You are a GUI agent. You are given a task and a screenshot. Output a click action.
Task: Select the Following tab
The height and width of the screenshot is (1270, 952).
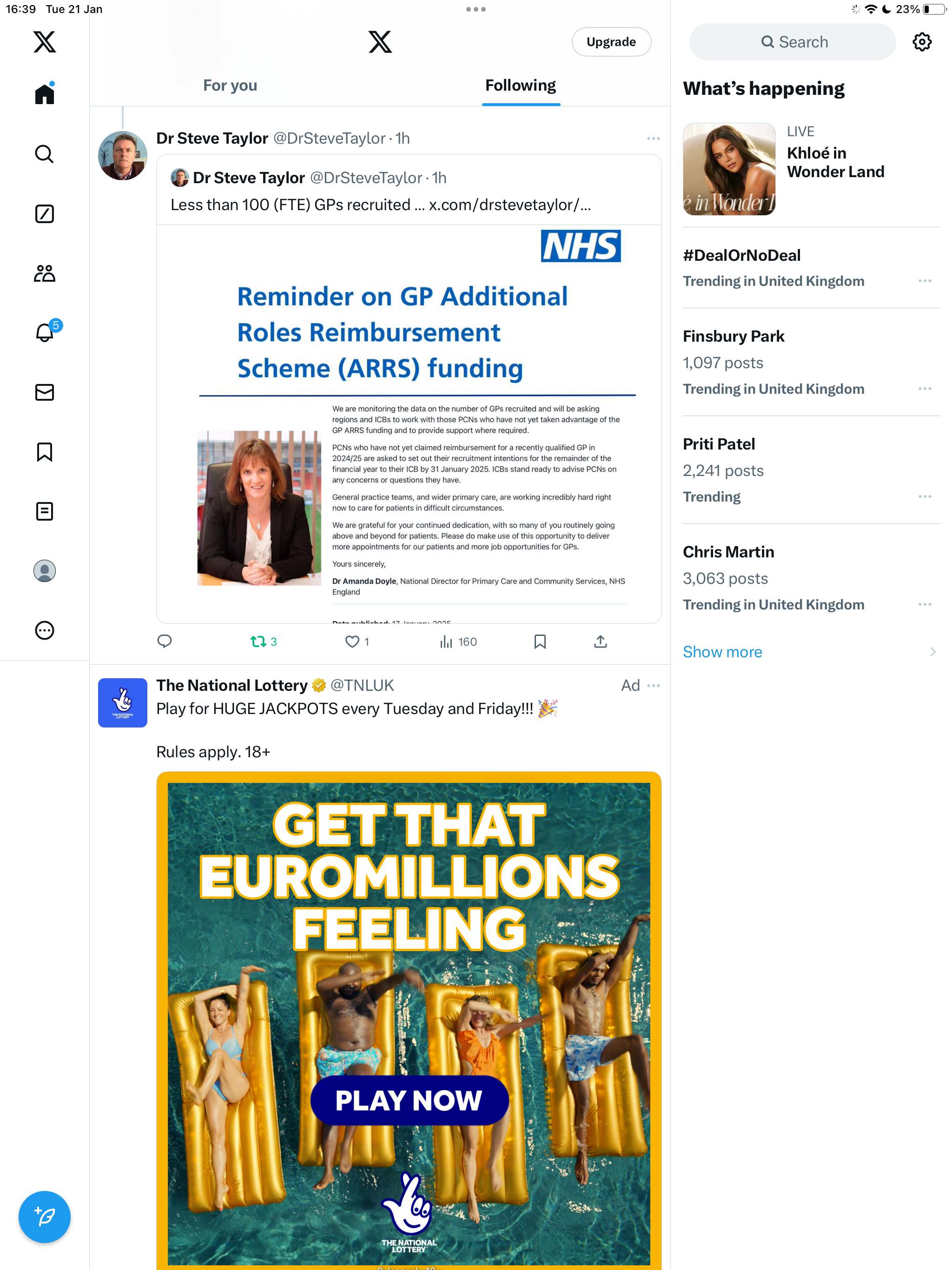[x=520, y=86]
